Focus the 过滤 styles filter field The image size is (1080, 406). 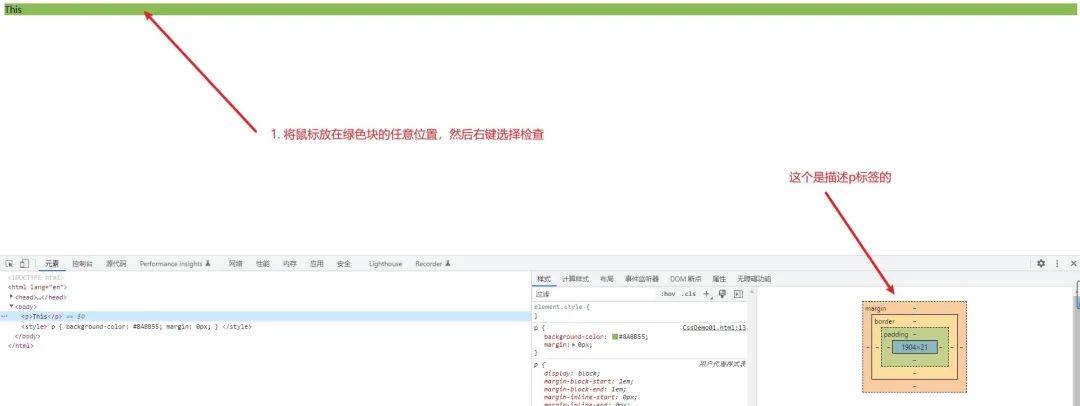595,294
